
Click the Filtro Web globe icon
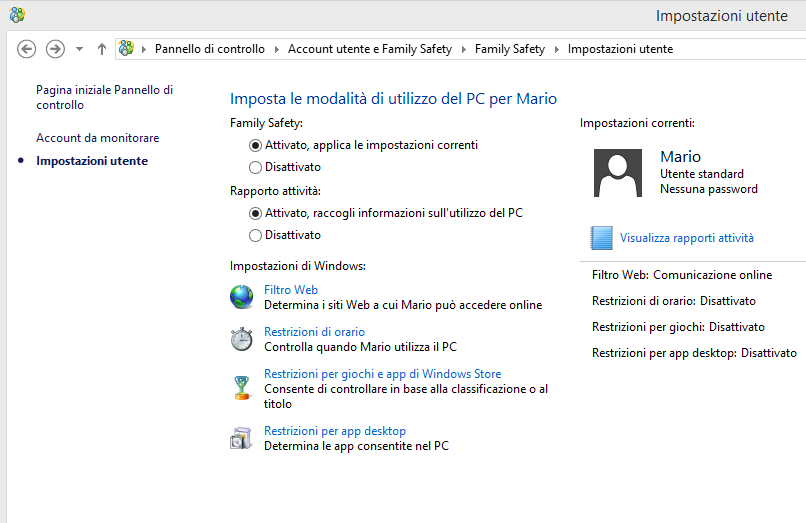242,297
